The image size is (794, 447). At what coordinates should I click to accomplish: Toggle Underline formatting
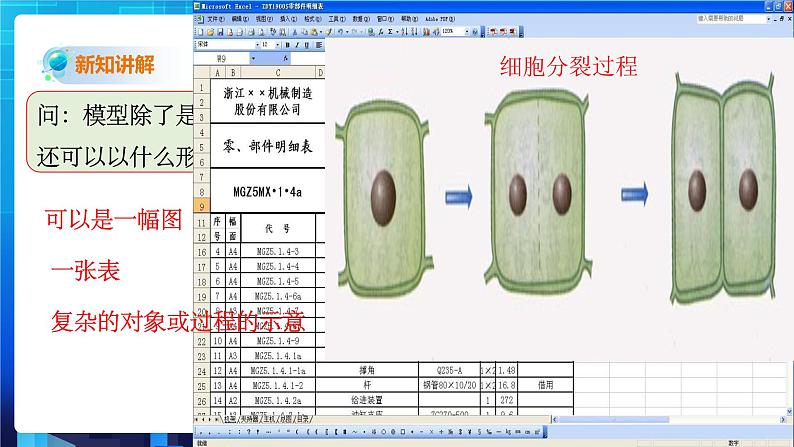[307, 45]
